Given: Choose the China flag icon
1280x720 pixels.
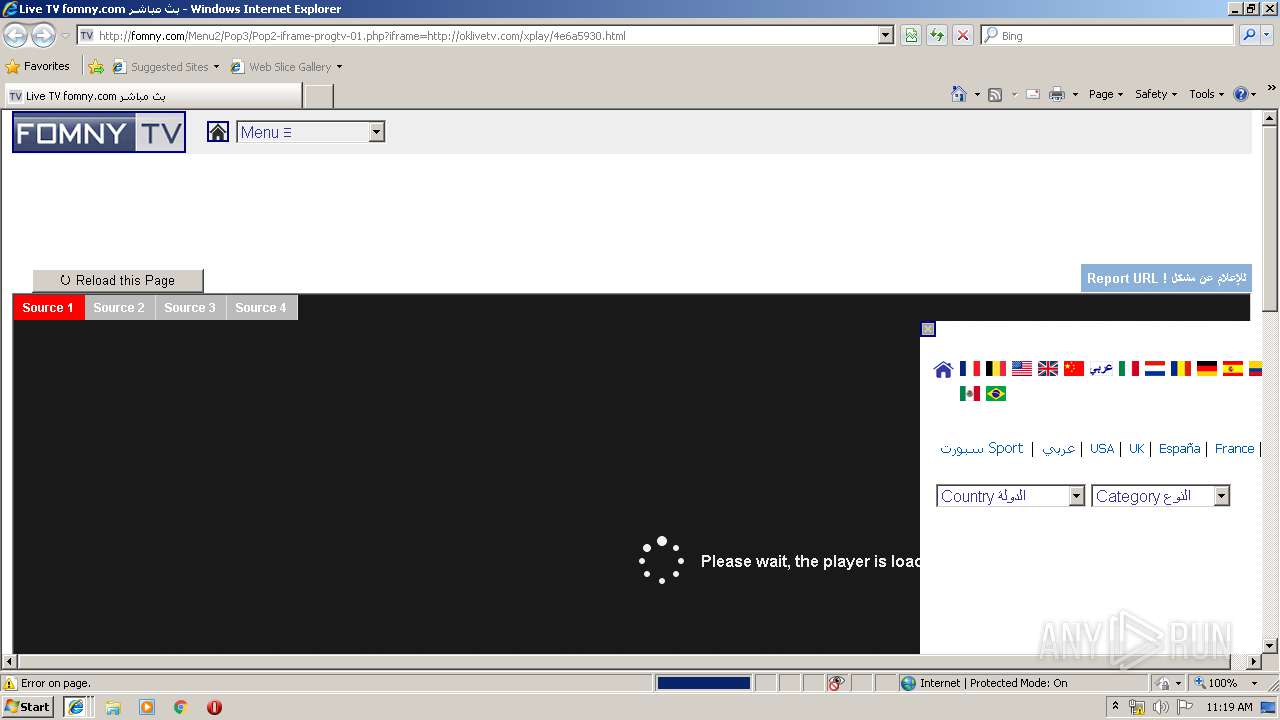Looking at the screenshot, I should (x=1073, y=369).
